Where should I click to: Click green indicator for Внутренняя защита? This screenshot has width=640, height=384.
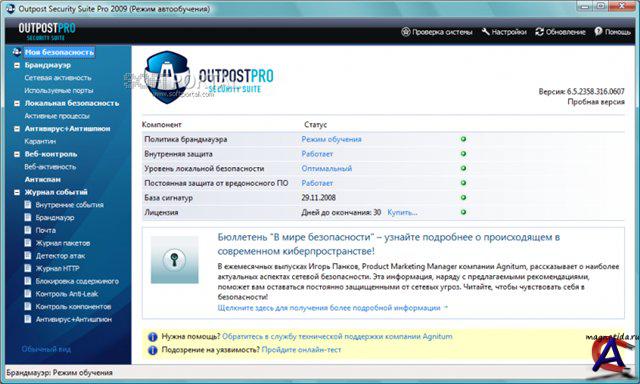[463, 154]
